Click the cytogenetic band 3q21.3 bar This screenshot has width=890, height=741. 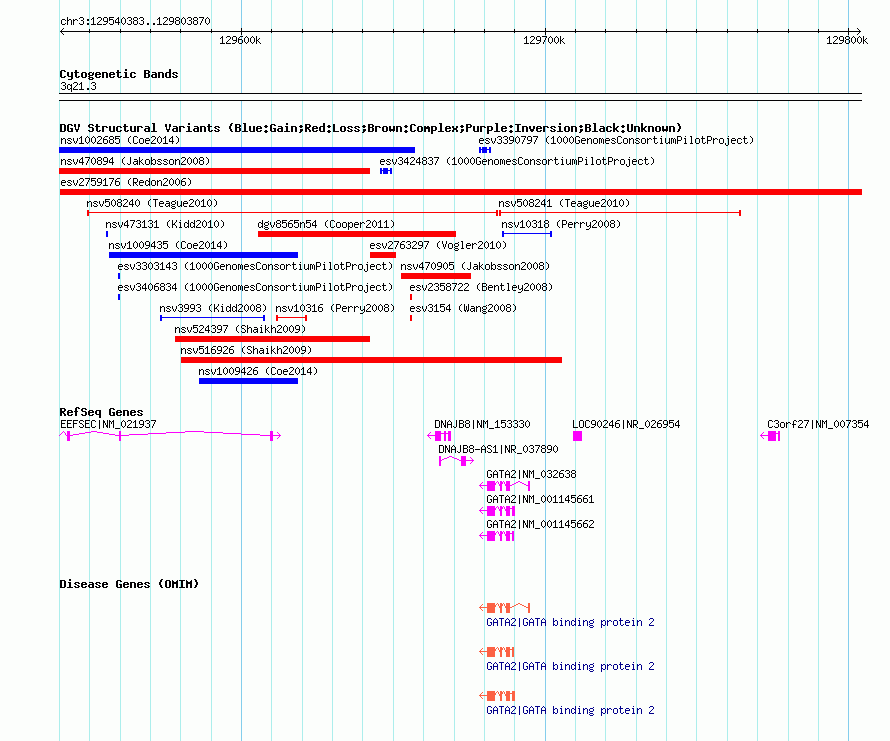click(460, 97)
